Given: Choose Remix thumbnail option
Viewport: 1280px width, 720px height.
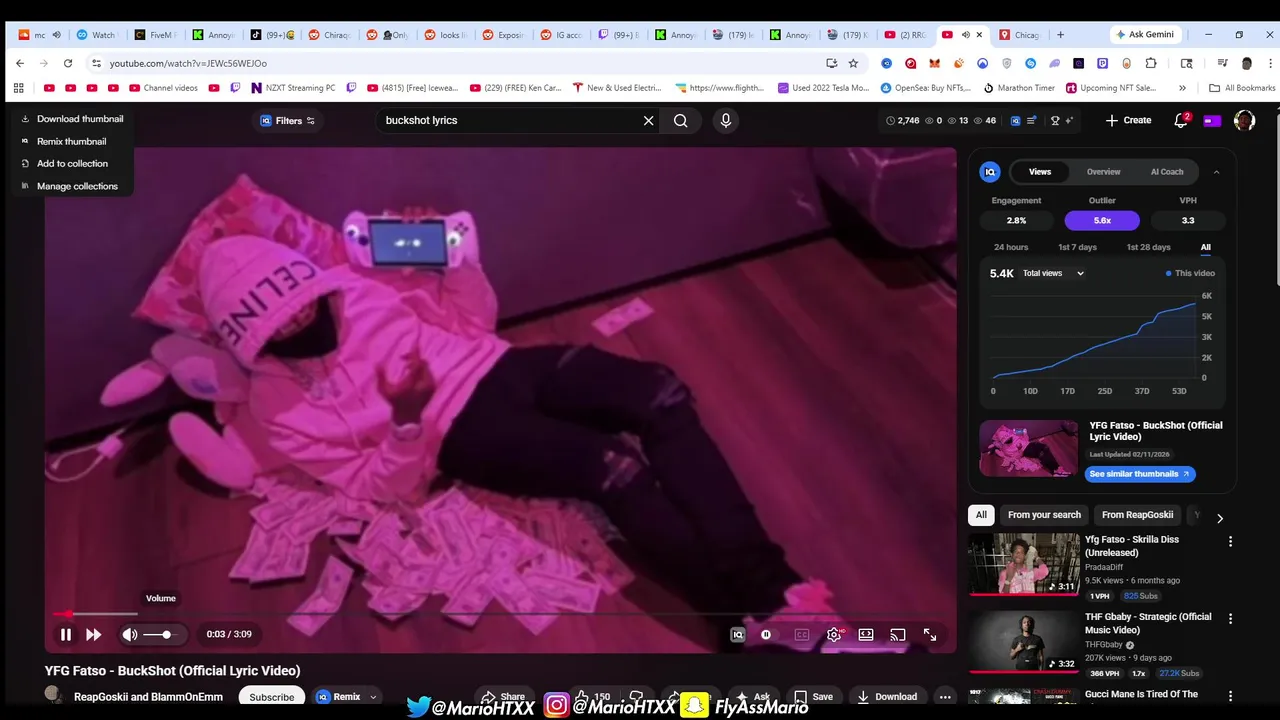Looking at the screenshot, I should tap(71, 141).
